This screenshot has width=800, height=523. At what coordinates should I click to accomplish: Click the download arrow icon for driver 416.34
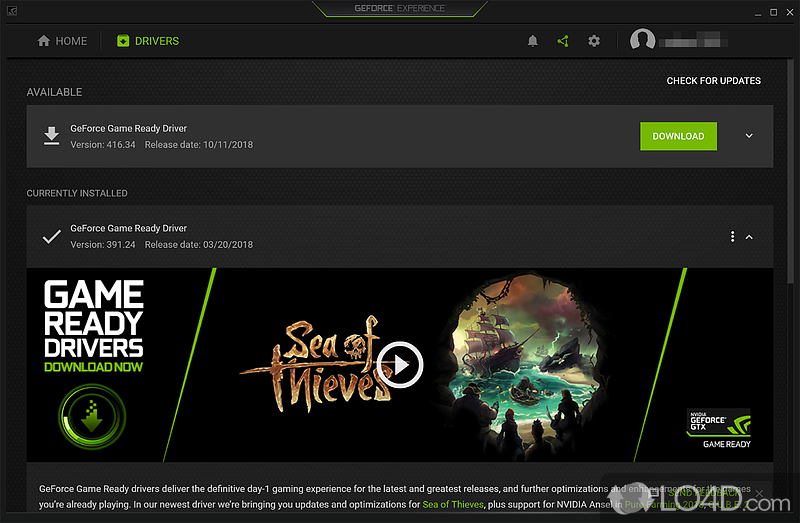tap(52, 136)
